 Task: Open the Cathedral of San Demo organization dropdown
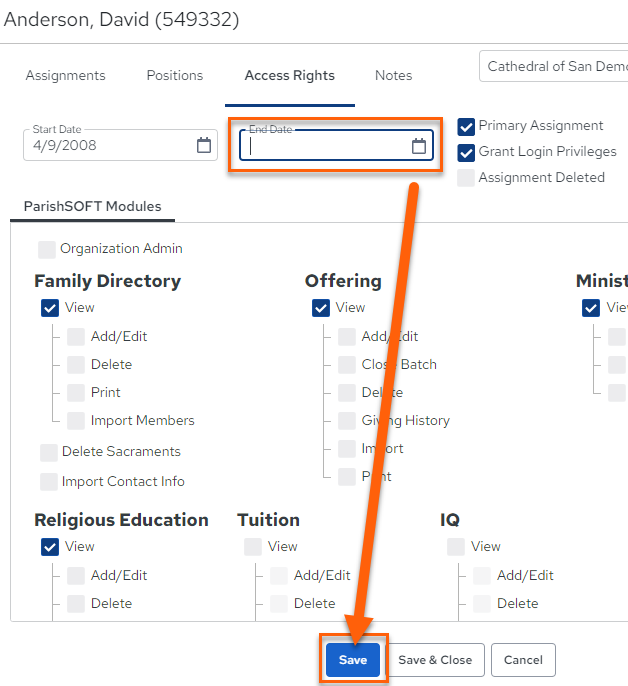(554, 66)
